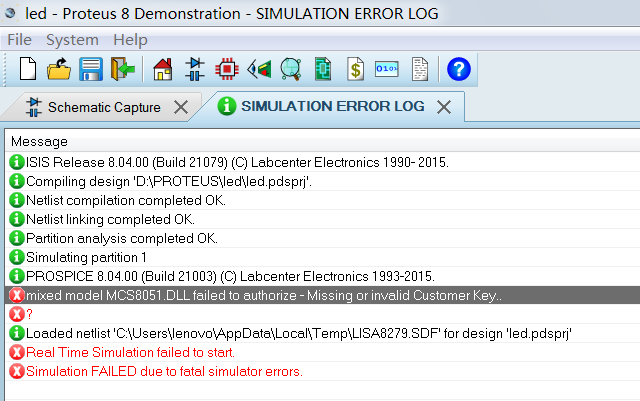
Task: Open Gerber Viewer magnifier icon
Action: pyautogui.click(x=291, y=69)
